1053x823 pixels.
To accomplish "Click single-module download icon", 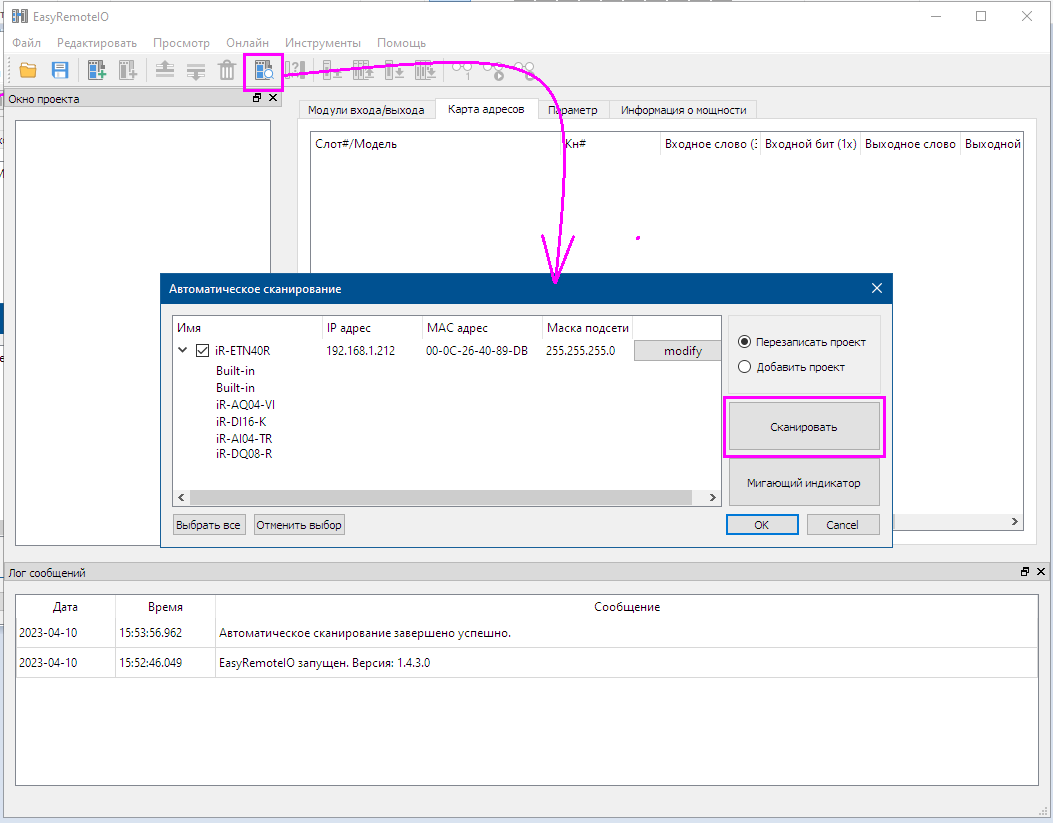I will coord(394,70).
